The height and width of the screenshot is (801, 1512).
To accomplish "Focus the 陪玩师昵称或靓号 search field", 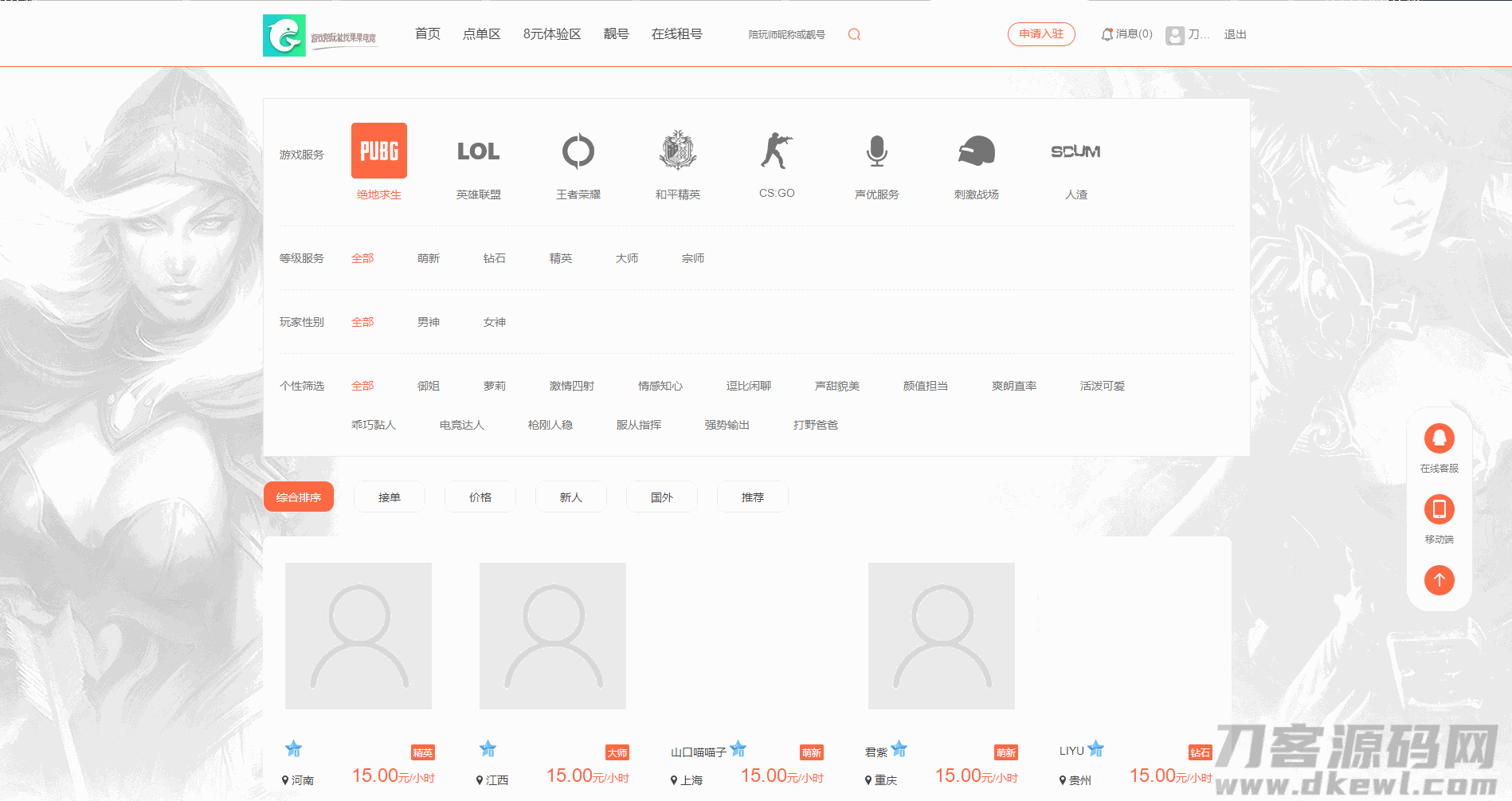I will [x=790, y=34].
